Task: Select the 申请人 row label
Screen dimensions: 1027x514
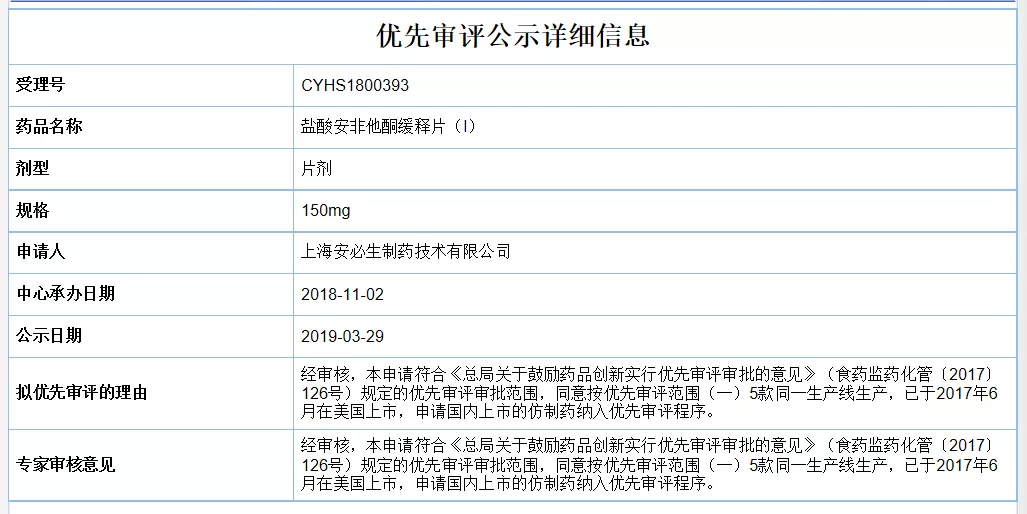Action: (40, 252)
